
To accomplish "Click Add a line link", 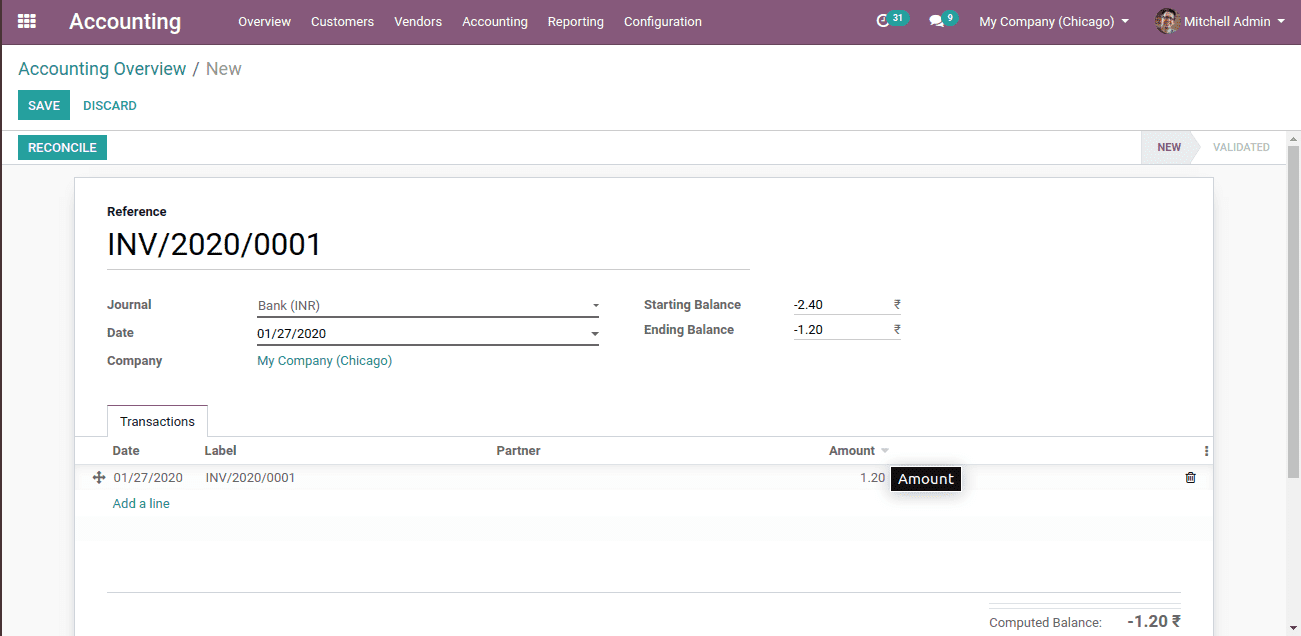I will tap(141, 504).
